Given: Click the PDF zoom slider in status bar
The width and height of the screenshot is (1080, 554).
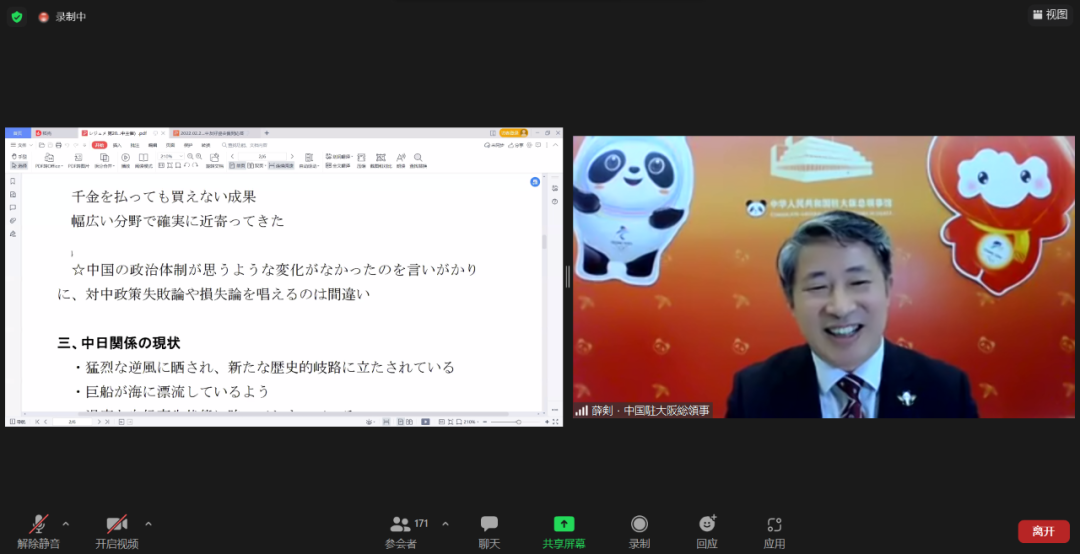Looking at the screenshot, I should coord(519,422).
